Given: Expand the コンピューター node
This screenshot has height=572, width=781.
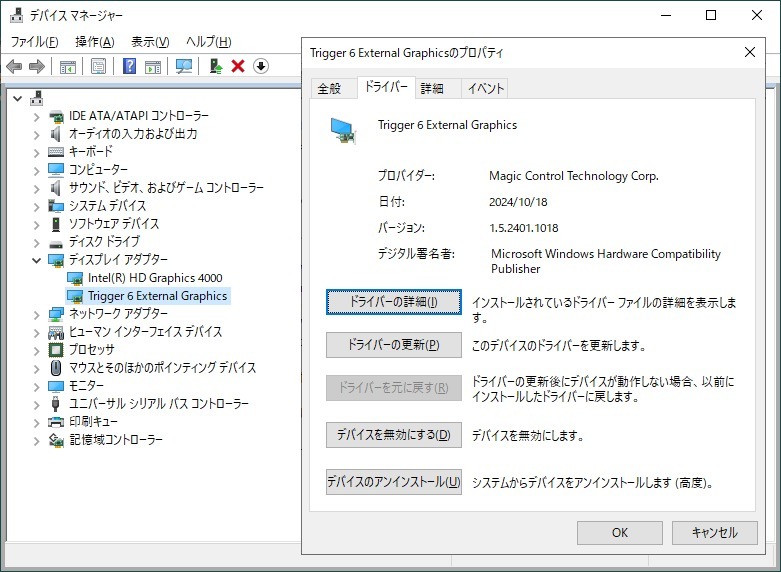Looking at the screenshot, I should coord(36,170).
